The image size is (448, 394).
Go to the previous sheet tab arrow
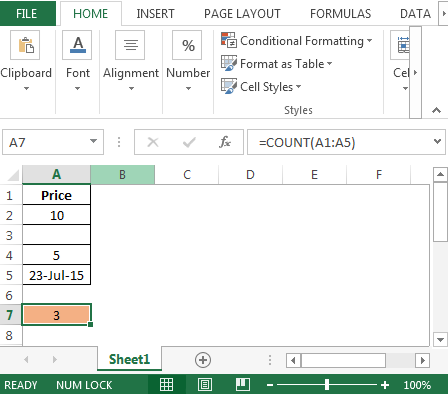click(26, 360)
